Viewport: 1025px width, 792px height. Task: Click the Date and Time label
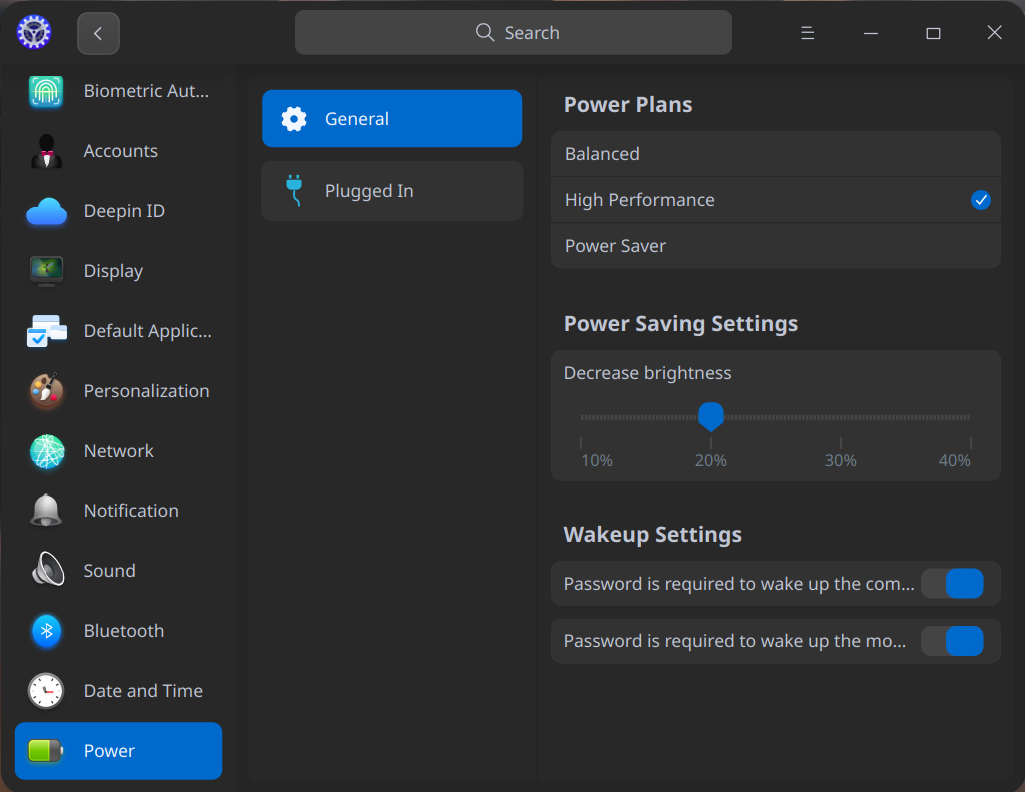pyautogui.click(x=143, y=691)
